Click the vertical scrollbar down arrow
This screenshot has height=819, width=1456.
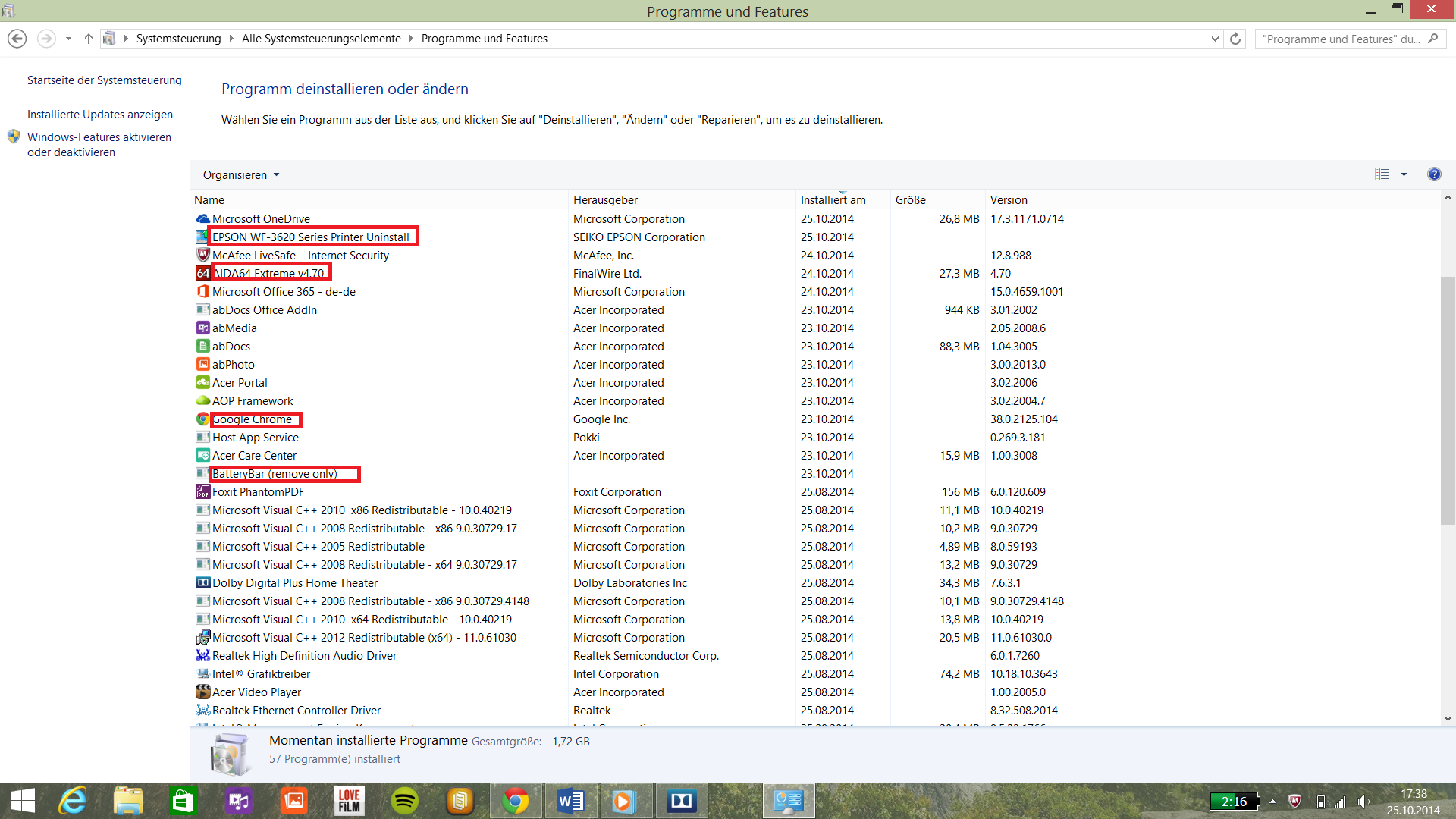click(1448, 718)
